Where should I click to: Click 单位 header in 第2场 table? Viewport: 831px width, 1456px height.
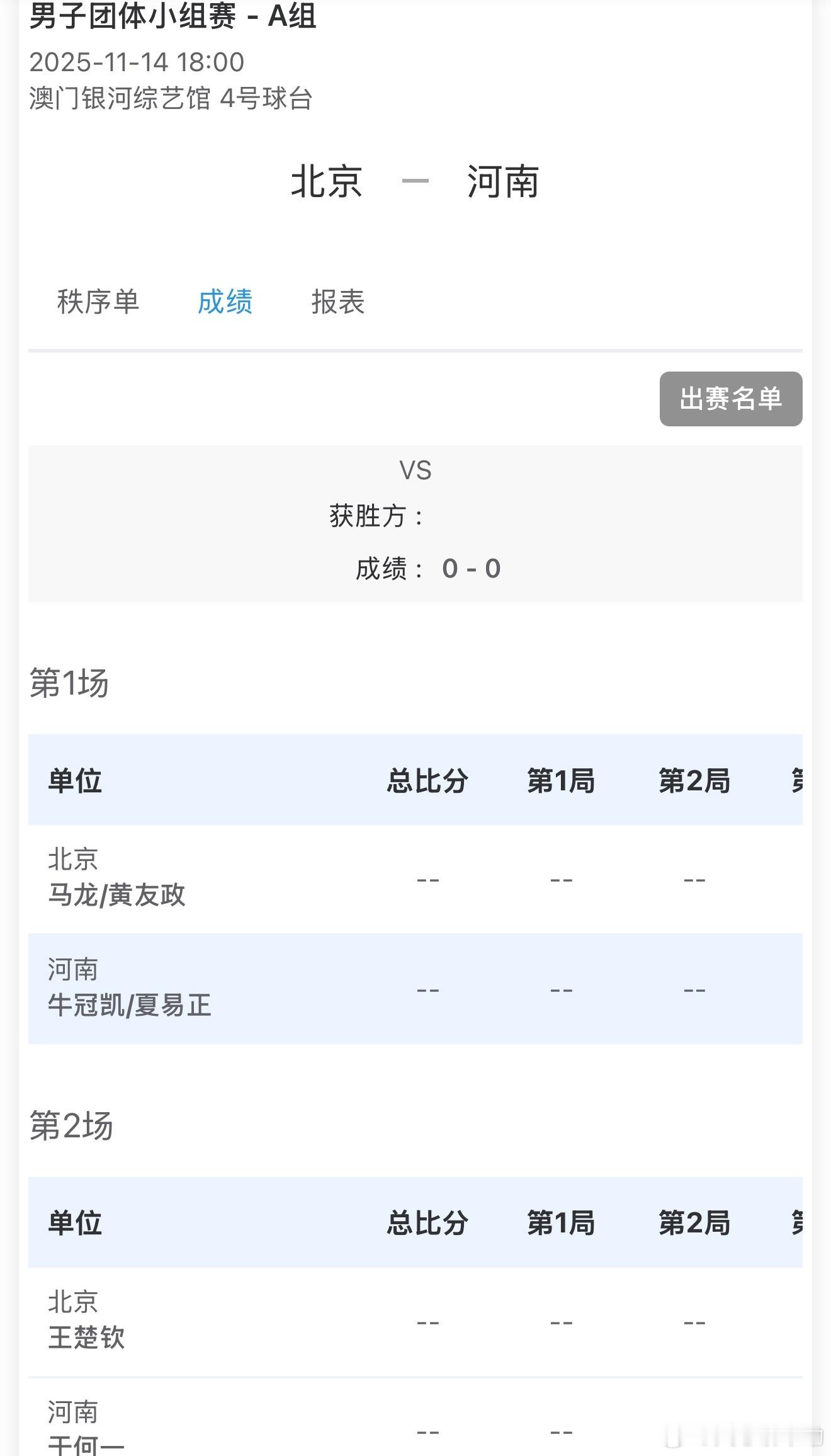pos(75,1223)
